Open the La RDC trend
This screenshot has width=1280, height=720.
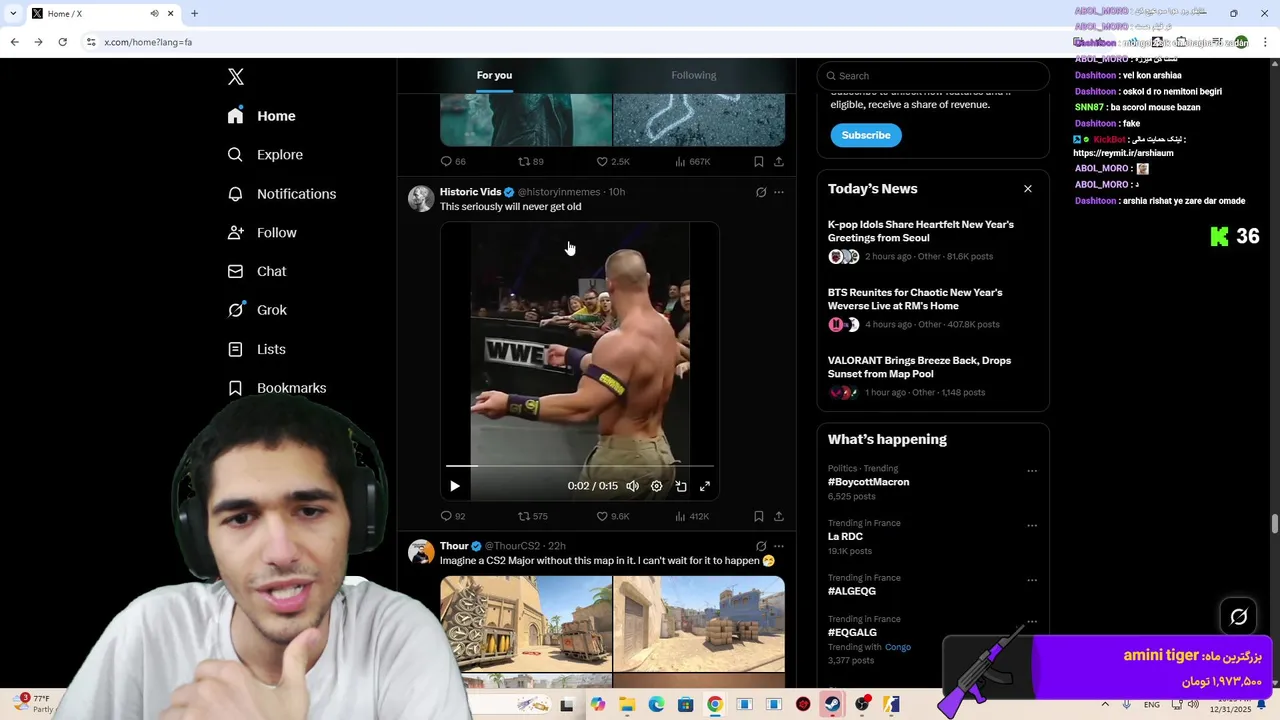[x=845, y=537]
